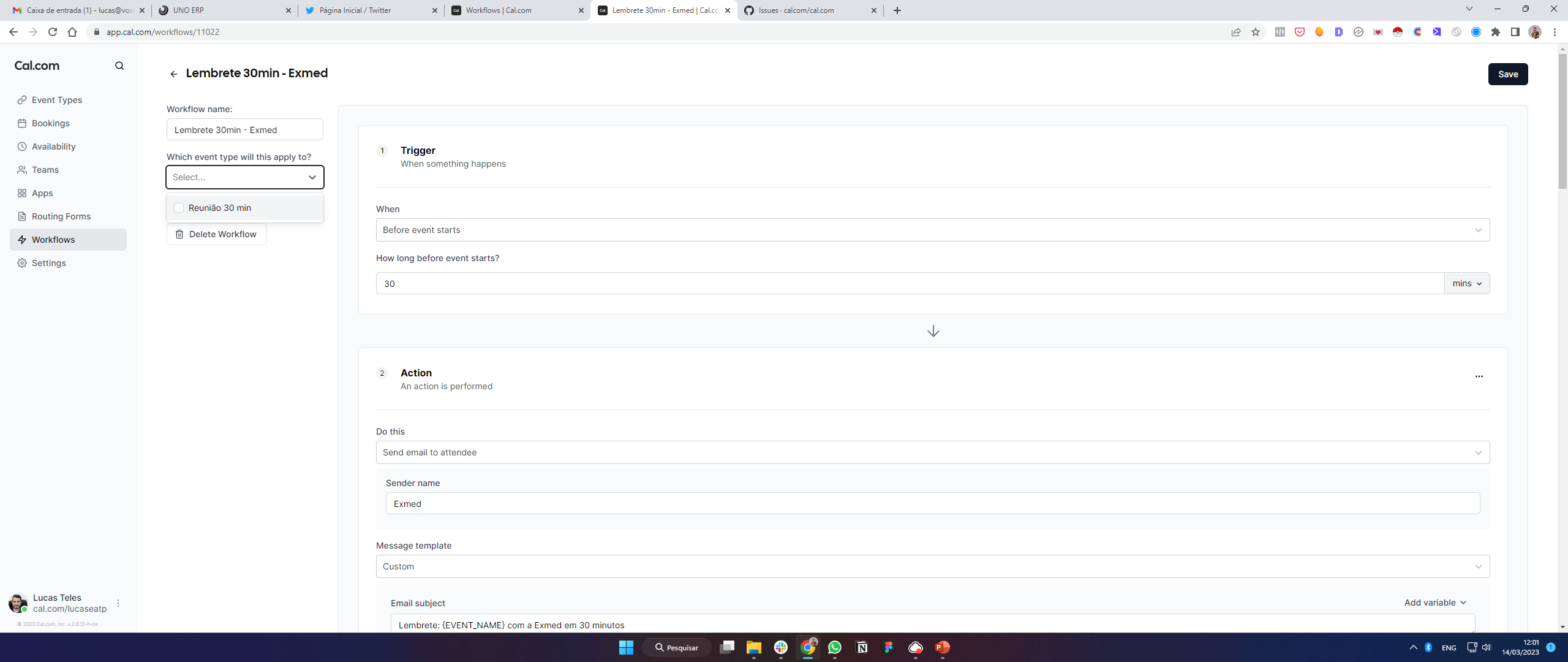Open WhatsApp from the taskbar
Screen dimensions: 1568x662
pos(834,647)
